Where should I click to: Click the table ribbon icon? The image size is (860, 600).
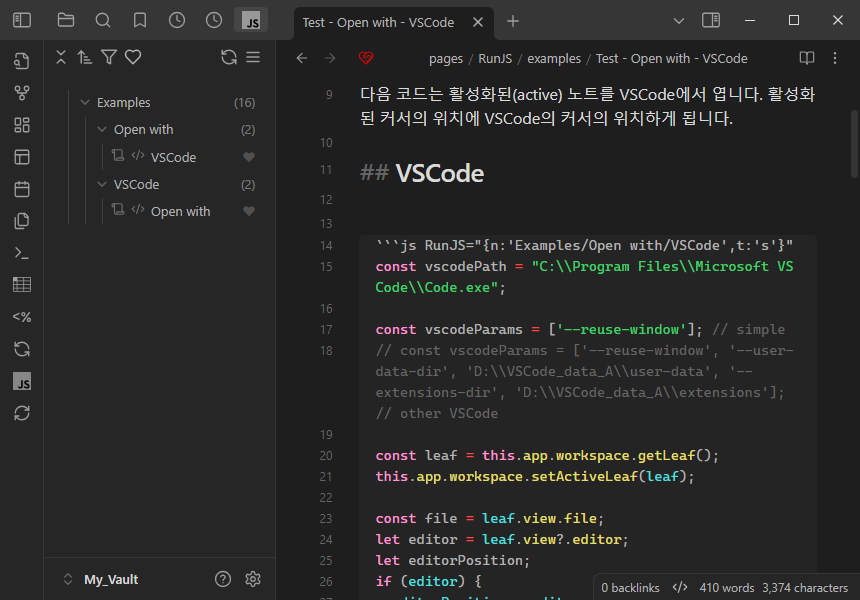(22, 285)
